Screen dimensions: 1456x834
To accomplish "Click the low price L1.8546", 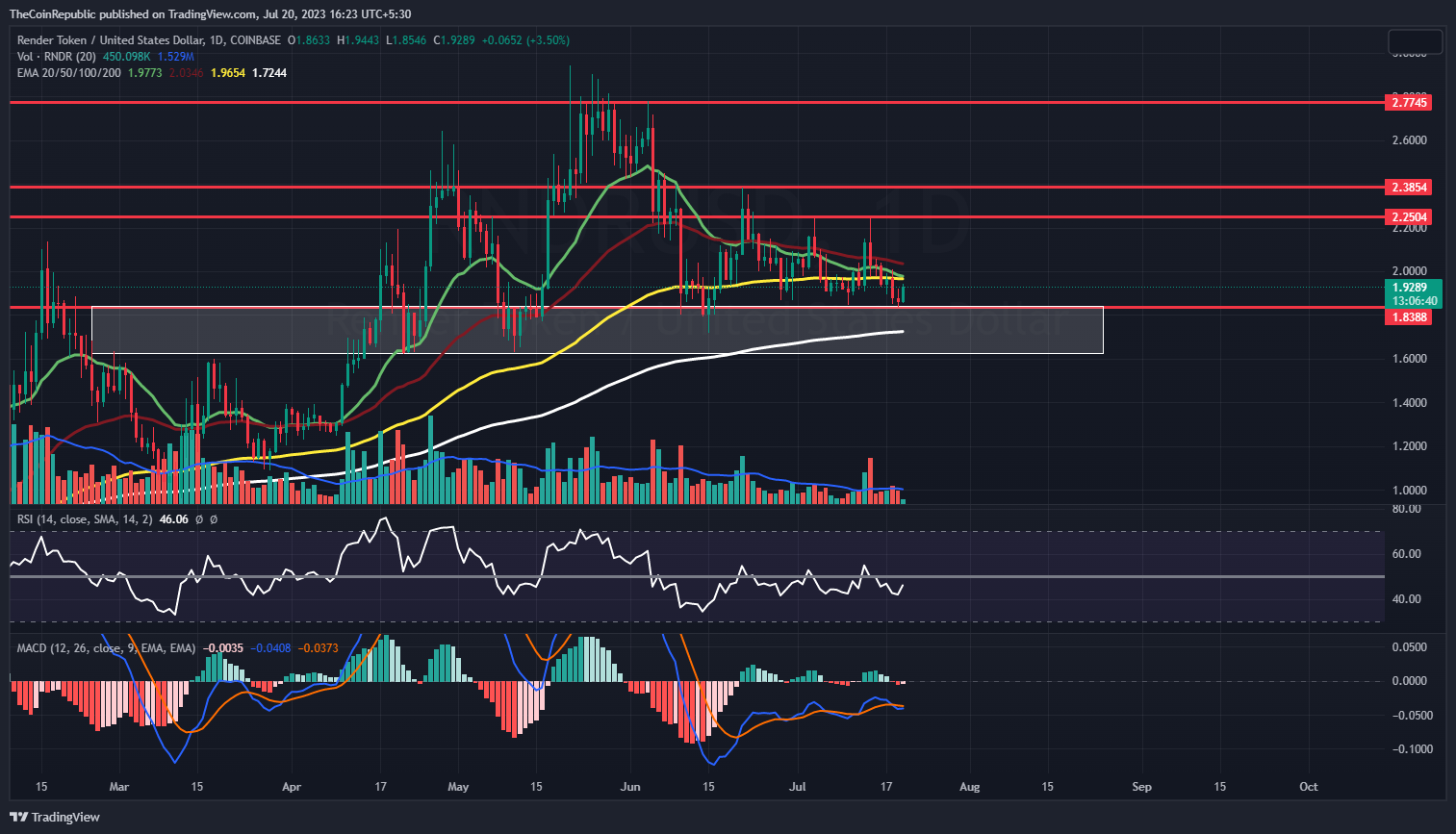I will (407, 40).
